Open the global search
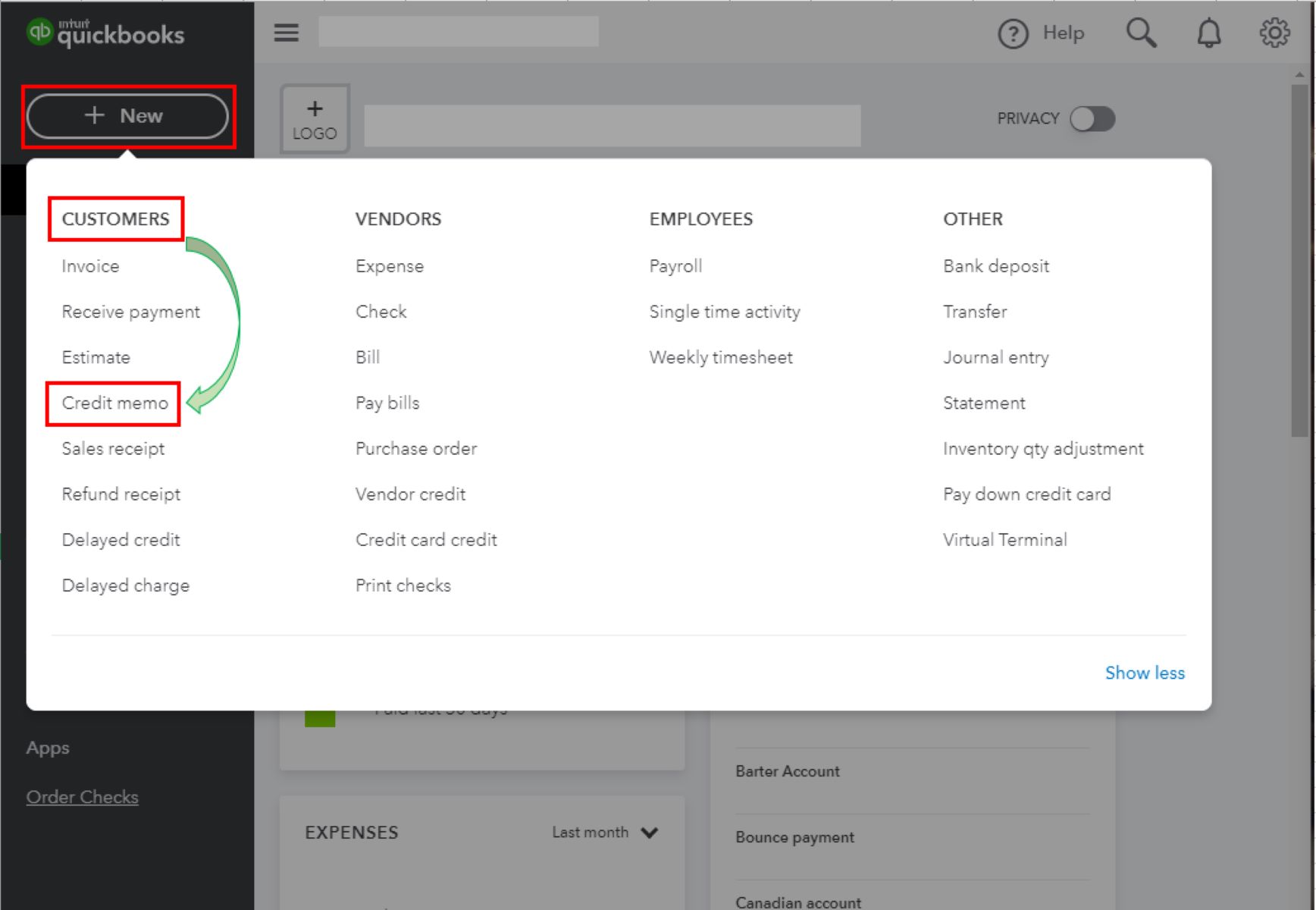This screenshot has width=1316, height=910. click(x=1142, y=33)
